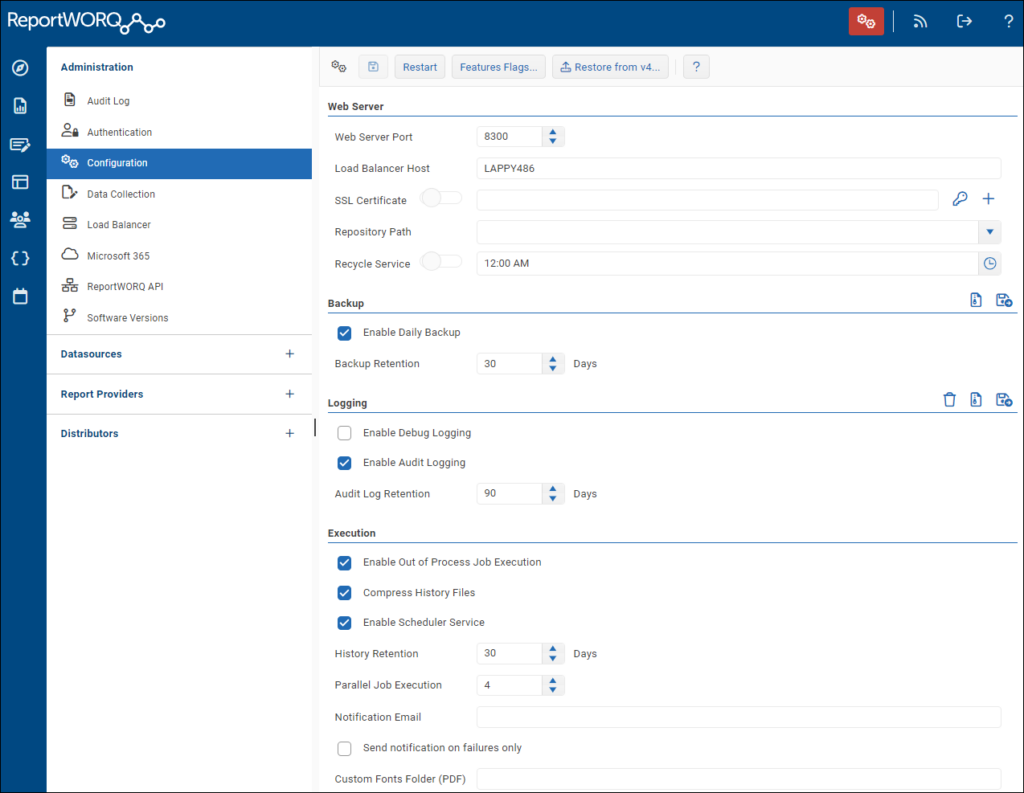Click the logout icon in top bar
The image size is (1024, 793).
coord(964,22)
